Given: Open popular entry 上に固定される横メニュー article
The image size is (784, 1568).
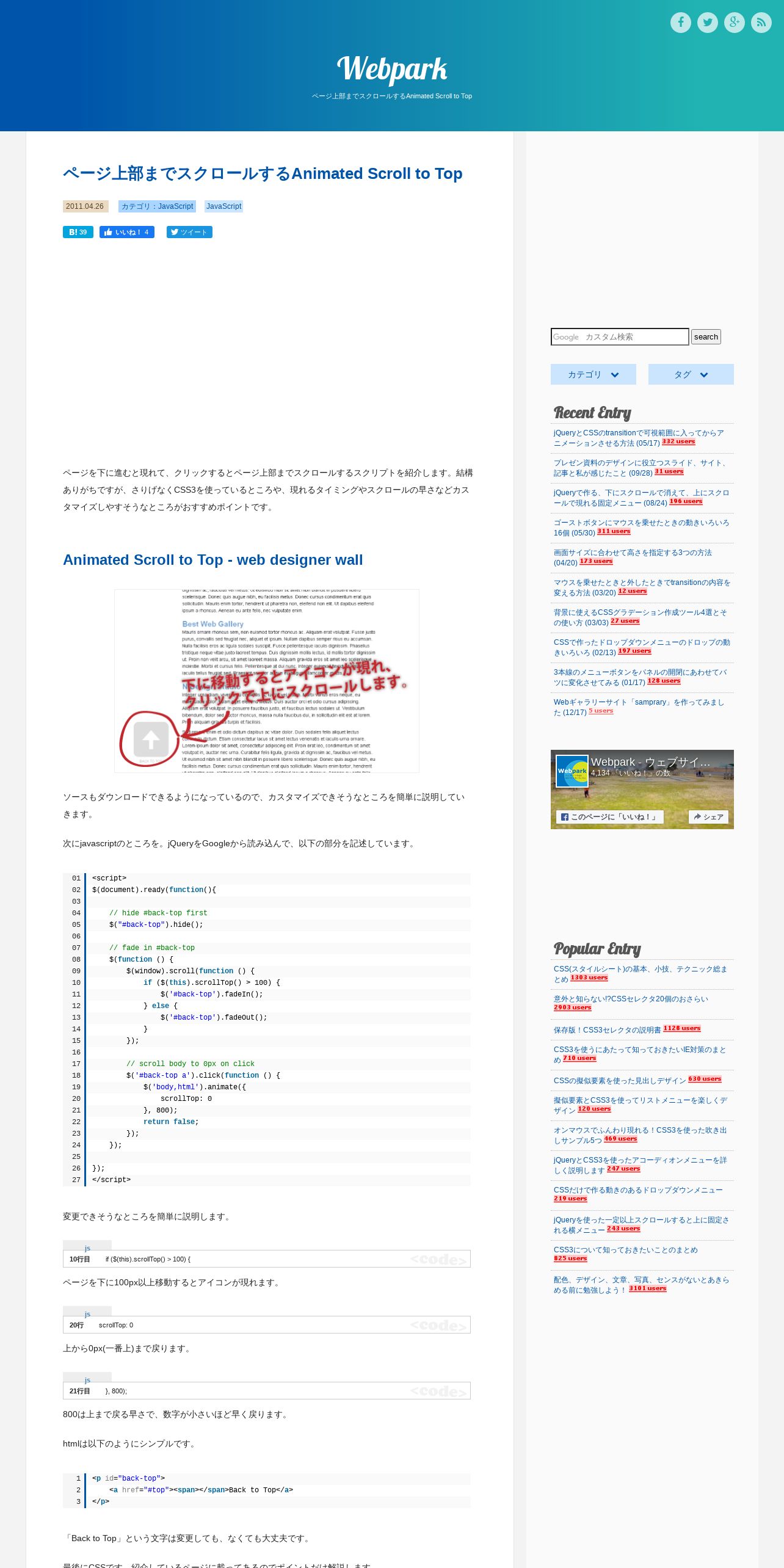Looking at the screenshot, I should [641, 1225].
